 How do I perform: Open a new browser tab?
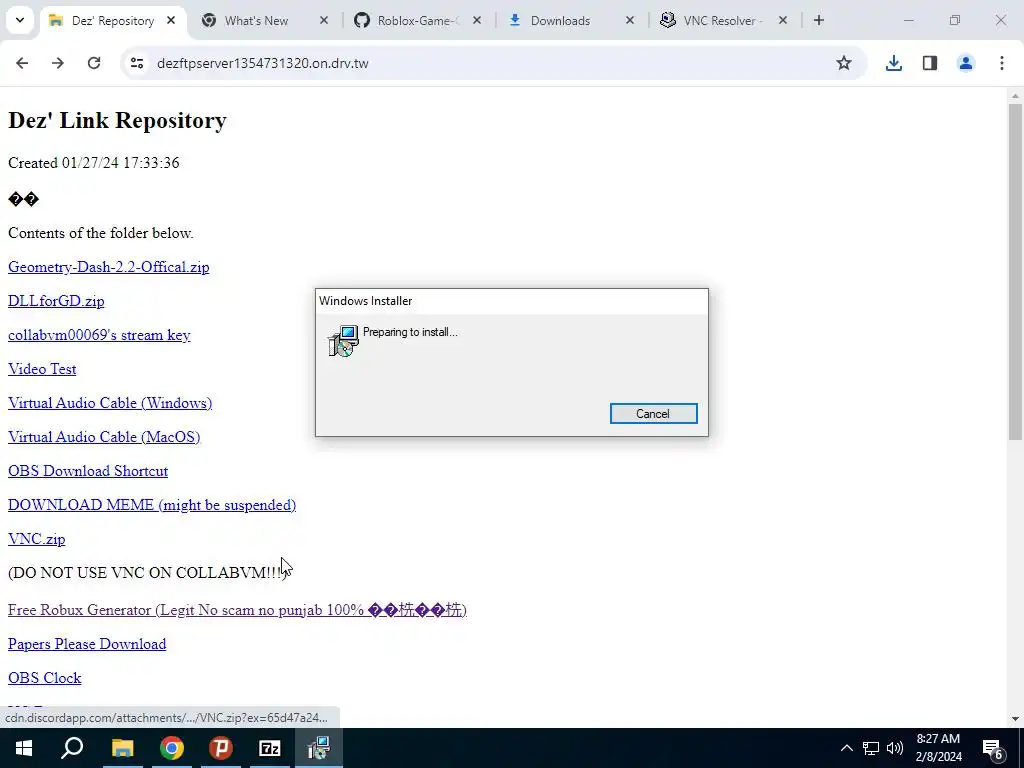818,20
